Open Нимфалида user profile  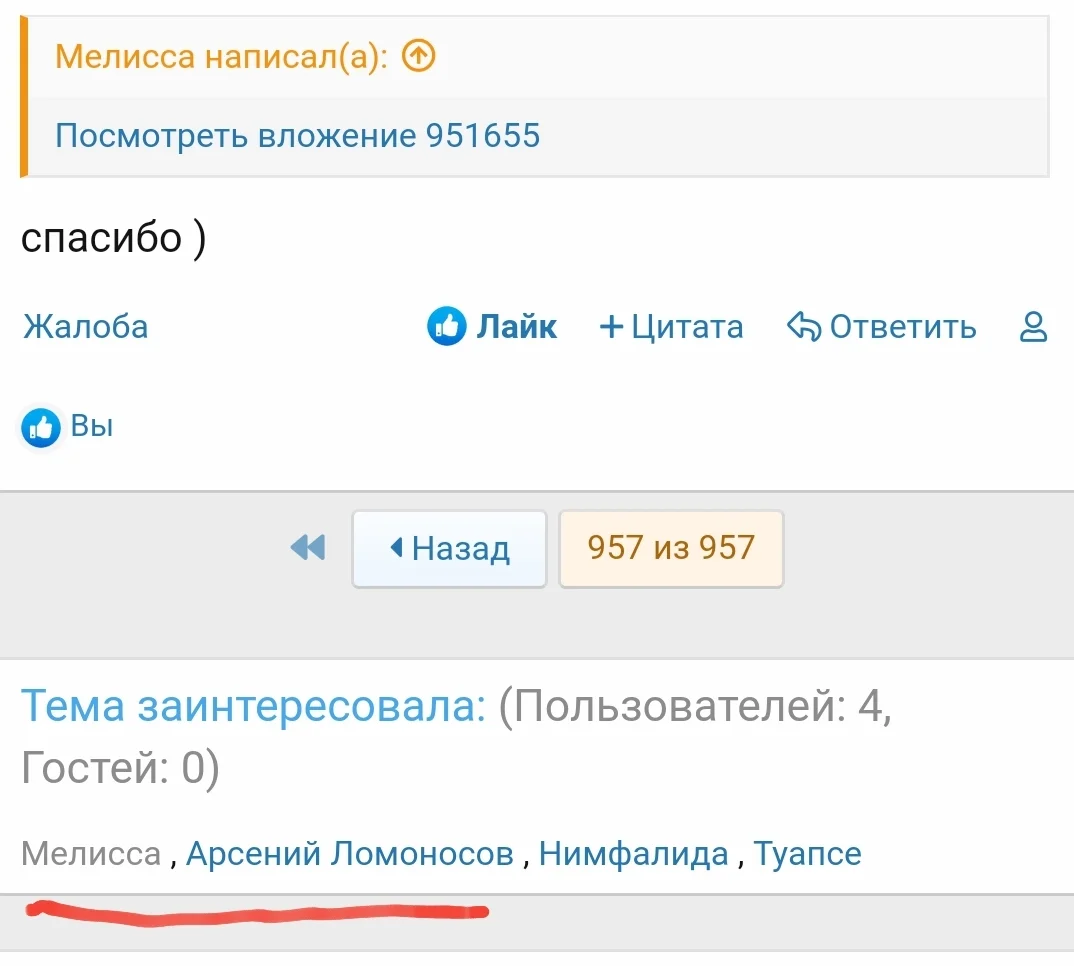click(x=633, y=854)
